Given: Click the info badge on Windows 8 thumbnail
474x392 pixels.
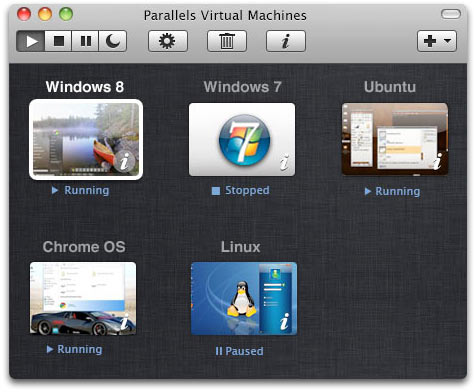Looking at the screenshot, I should click(x=124, y=162).
